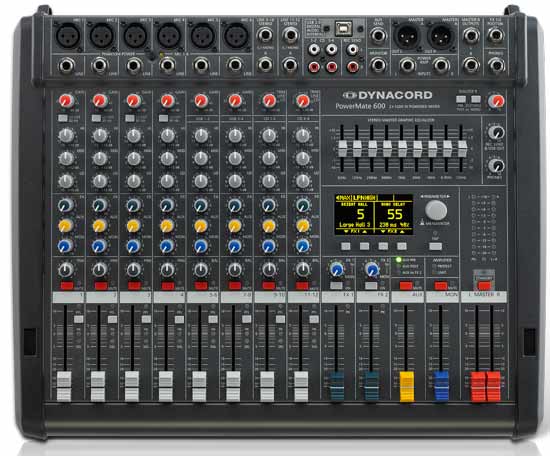This screenshot has width=550, height=456.
Task: Click the MID EQ knob on channel 1
Action: (x=66, y=159)
